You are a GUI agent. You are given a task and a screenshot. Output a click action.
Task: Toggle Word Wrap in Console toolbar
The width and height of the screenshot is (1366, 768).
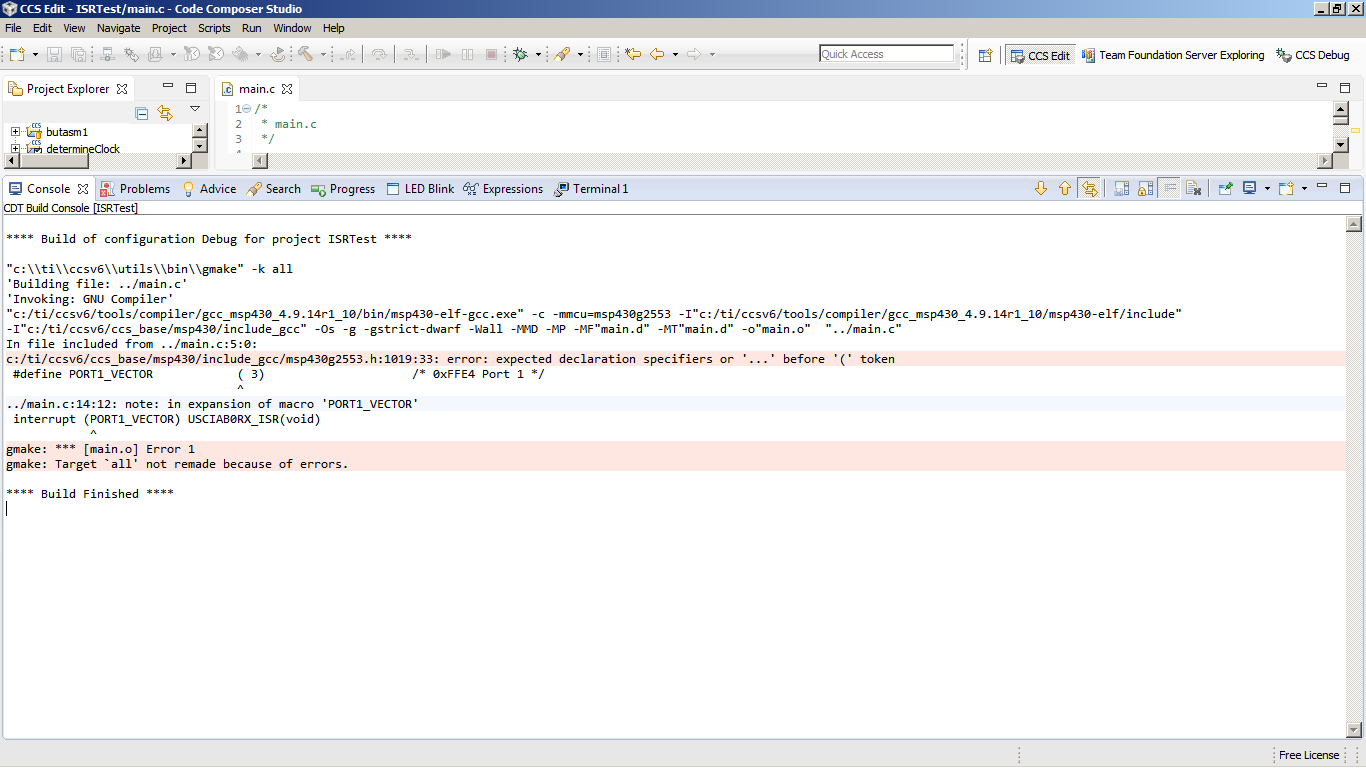(1169, 188)
